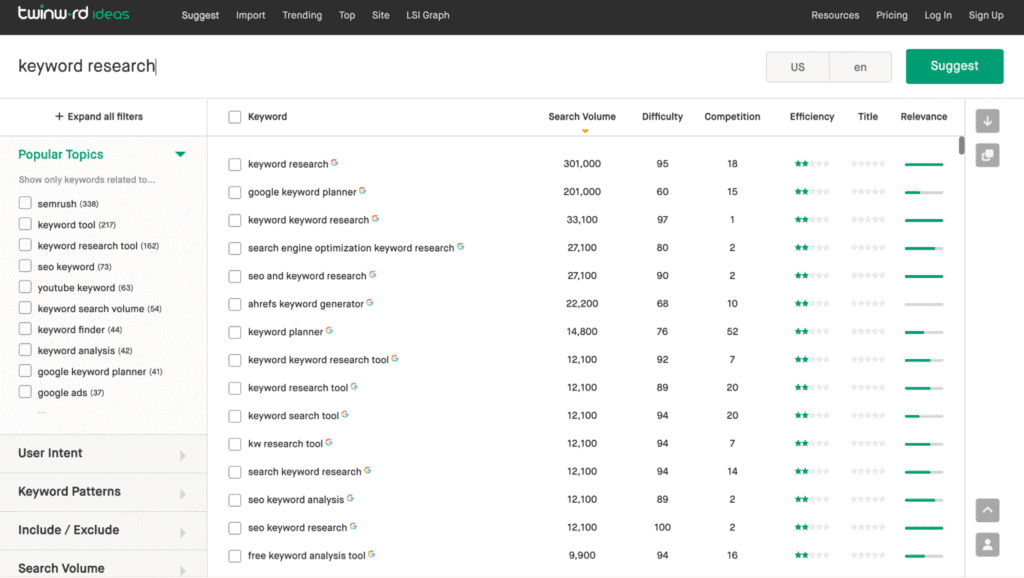This screenshot has height=578, width=1024.
Task: Collapse the Popular Topics section
Action: 180,155
